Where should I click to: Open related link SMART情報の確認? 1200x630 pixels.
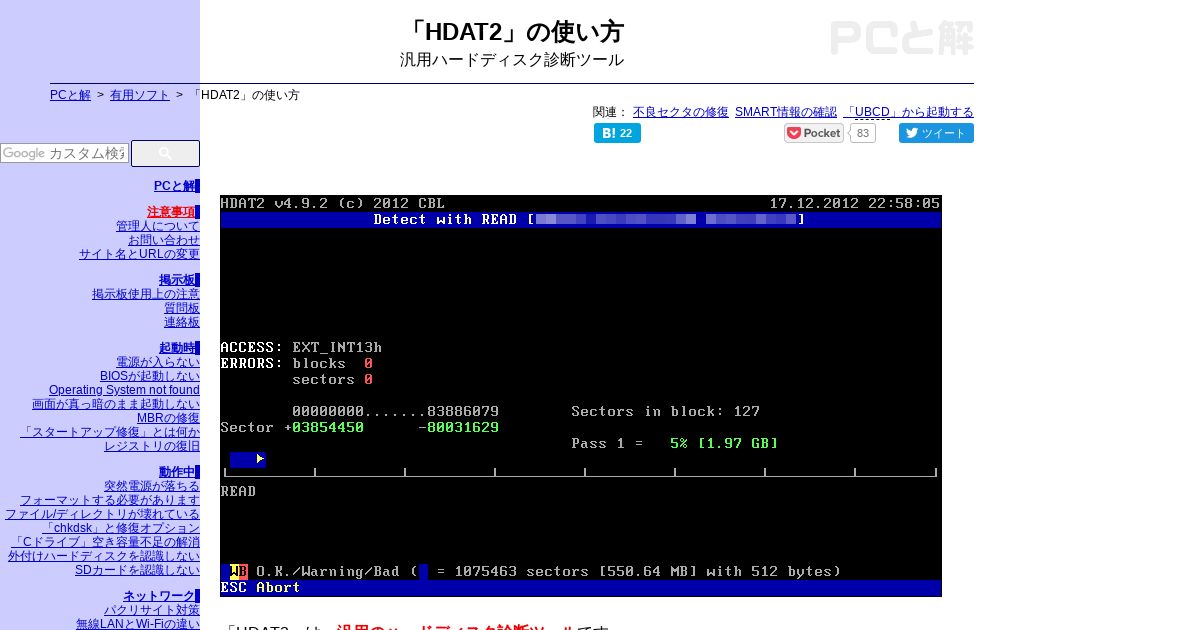pyautogui.click(x=786, y=112)
